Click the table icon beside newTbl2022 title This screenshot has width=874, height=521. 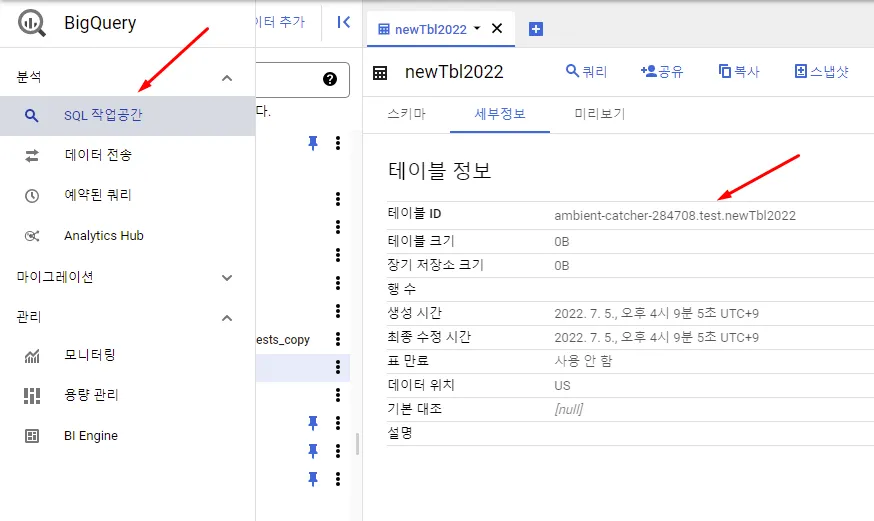coord(380,73)
